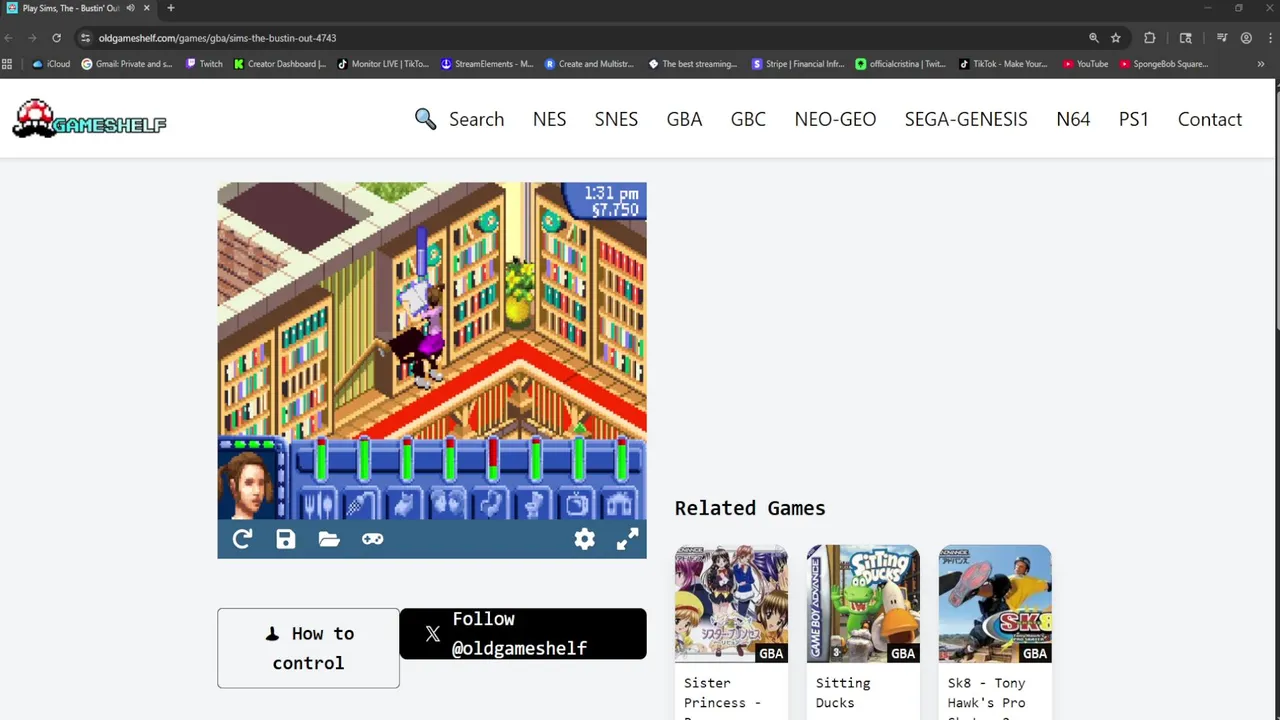Click the Sim character portrait in game
Viewport: 1280px width, 720px height.
click(246, 485)
